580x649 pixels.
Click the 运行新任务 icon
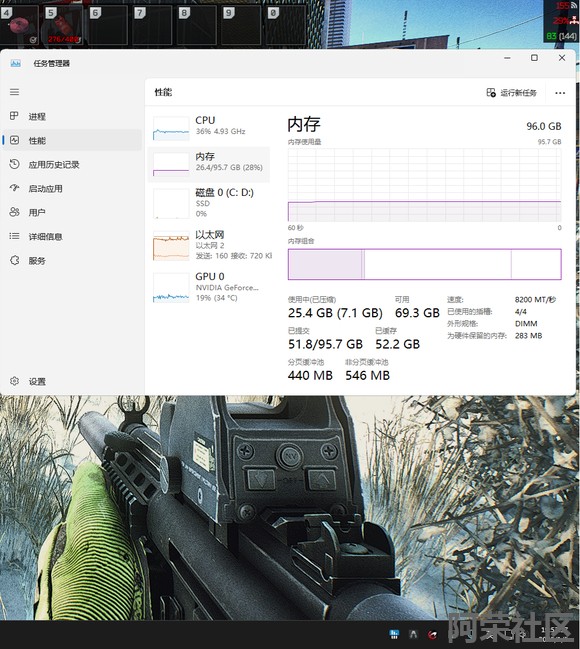click(x=491, y=93)
